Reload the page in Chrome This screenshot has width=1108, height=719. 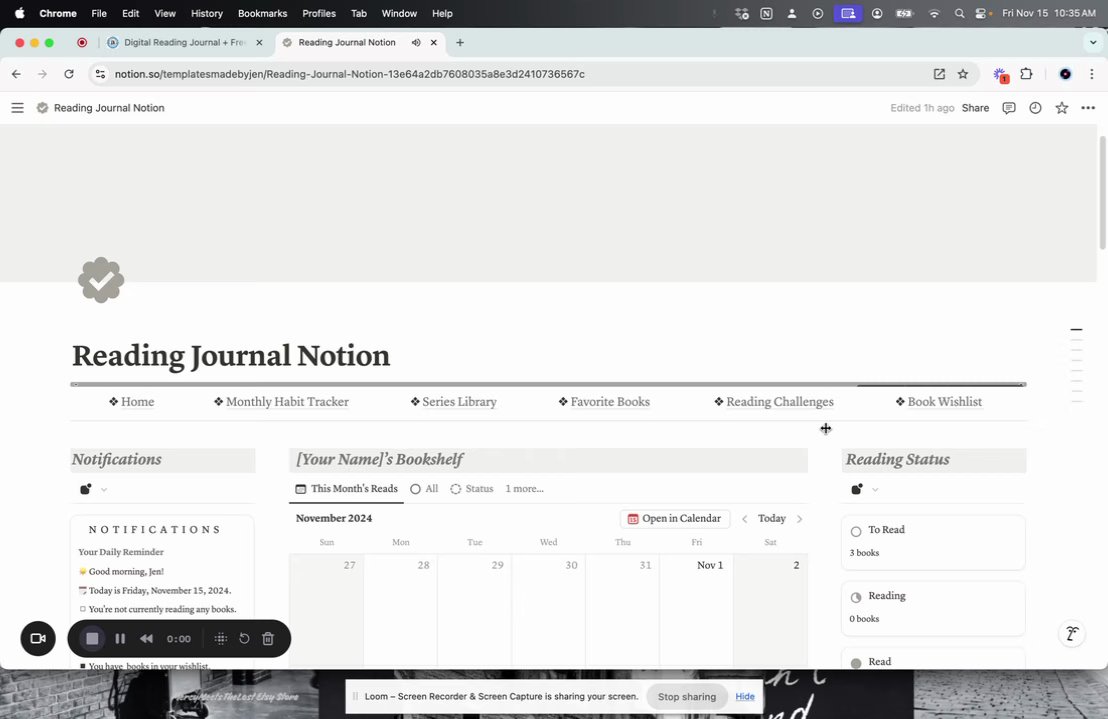(x=69, y=74)
